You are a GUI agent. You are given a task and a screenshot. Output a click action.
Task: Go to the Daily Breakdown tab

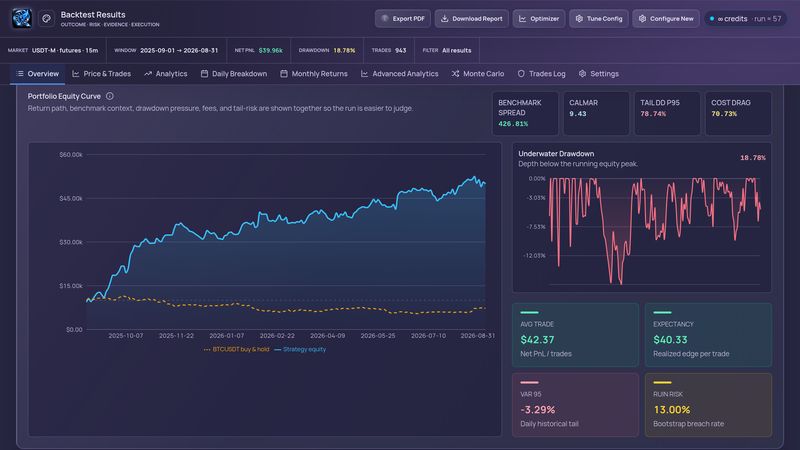pos(234,74)
